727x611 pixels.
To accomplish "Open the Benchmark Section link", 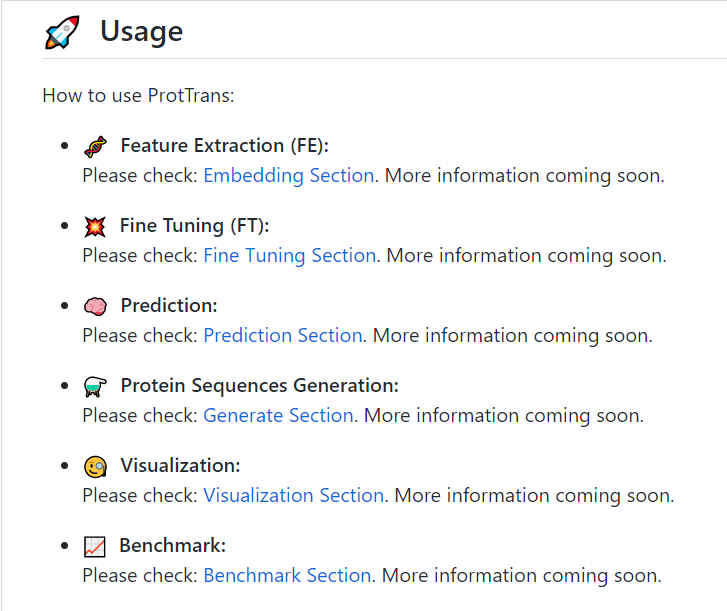I will coord(287,575).
